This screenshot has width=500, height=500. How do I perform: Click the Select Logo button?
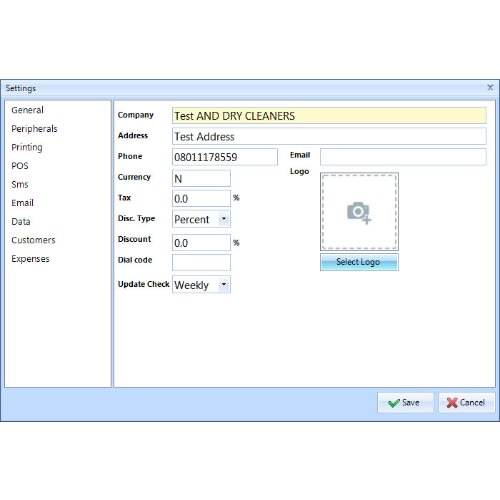click(359, 262)
